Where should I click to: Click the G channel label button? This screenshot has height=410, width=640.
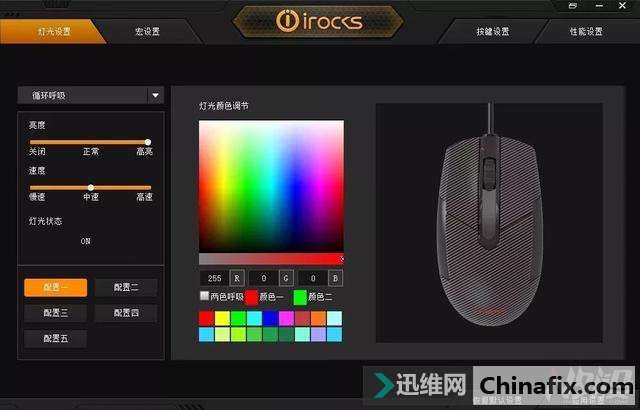(286, 278)
